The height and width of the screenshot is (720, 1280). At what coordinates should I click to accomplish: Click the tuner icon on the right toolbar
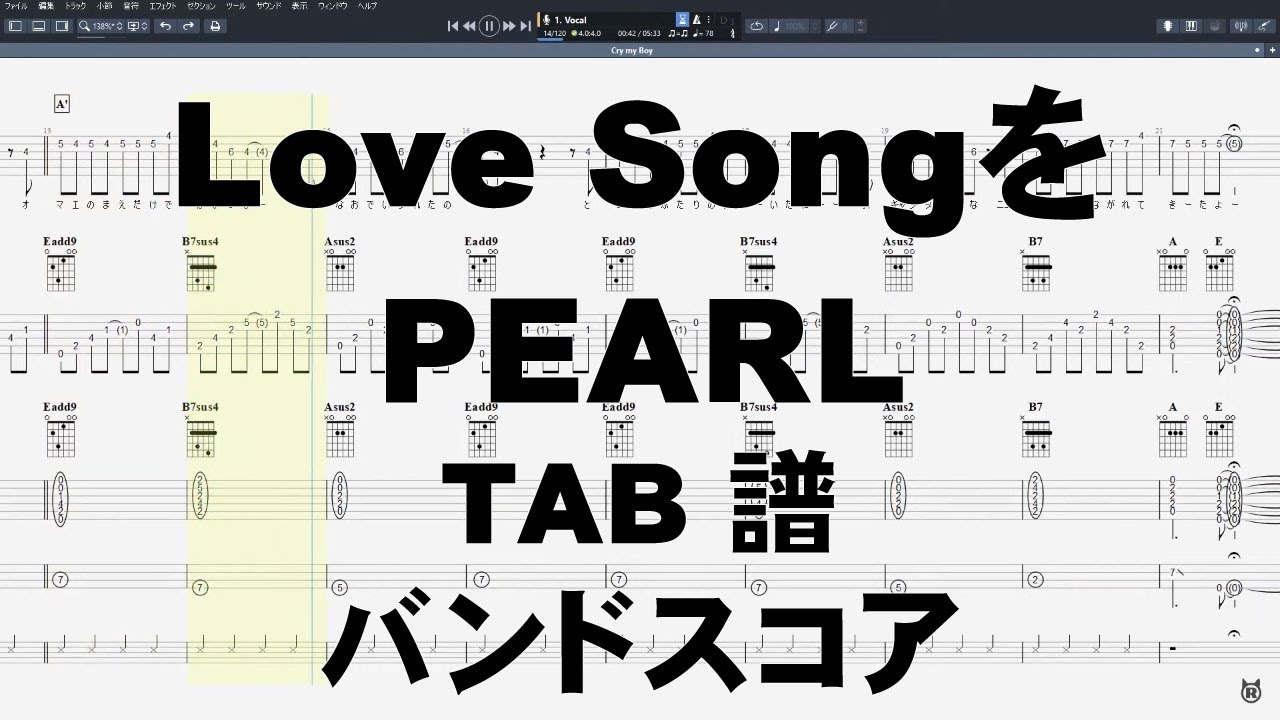click(1241, 25)
